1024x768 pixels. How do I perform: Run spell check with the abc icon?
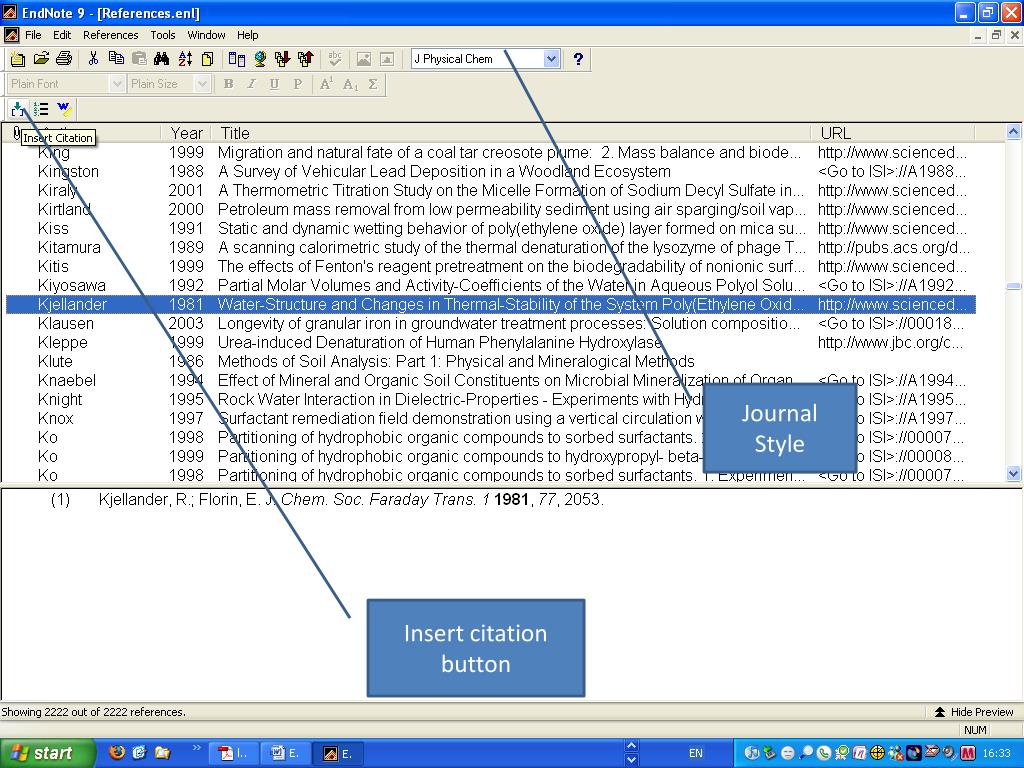(335, 59)
